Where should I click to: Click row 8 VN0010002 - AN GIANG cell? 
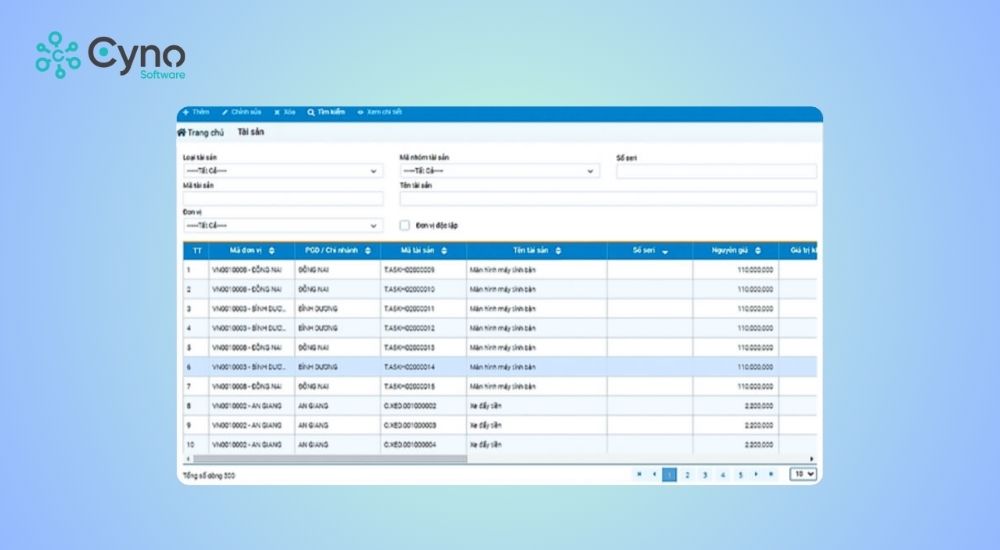tap(251, 406)
